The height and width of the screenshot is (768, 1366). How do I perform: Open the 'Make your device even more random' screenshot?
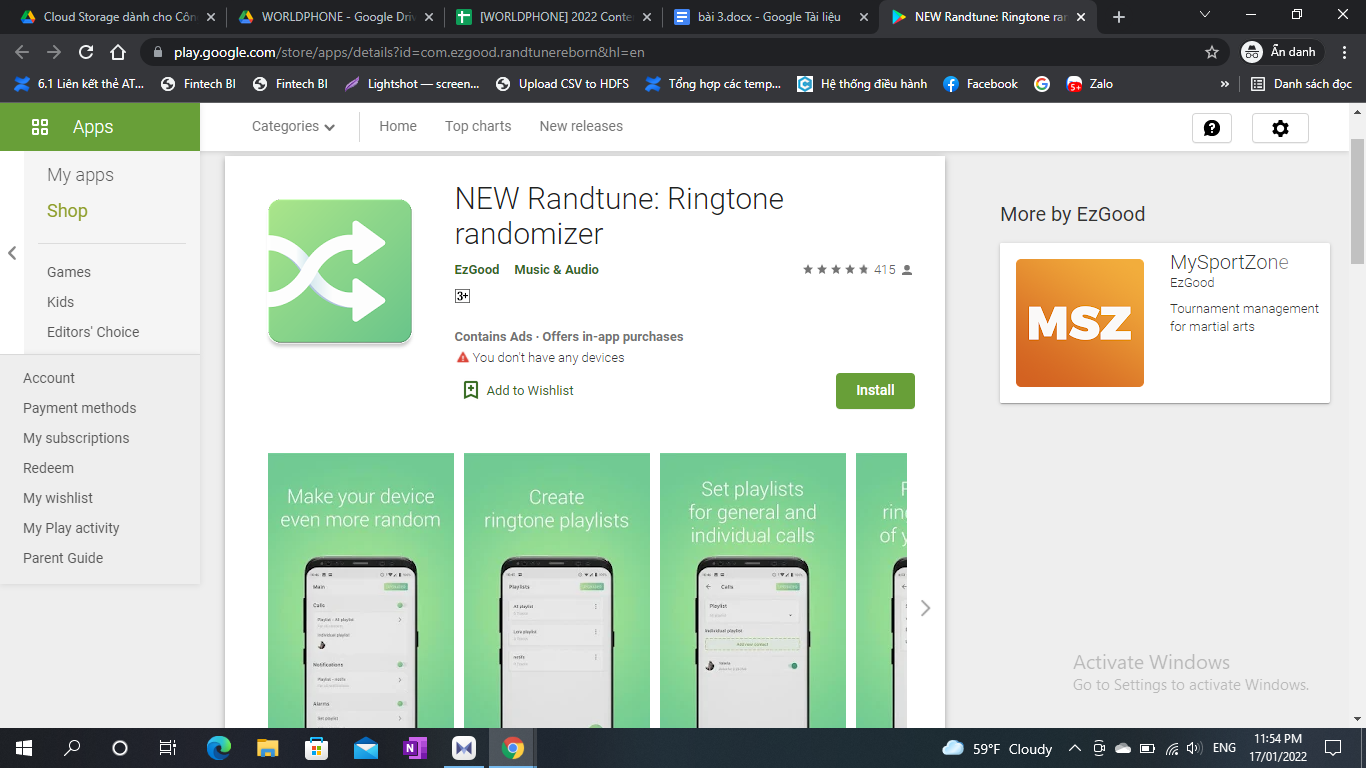pos(361,590)
